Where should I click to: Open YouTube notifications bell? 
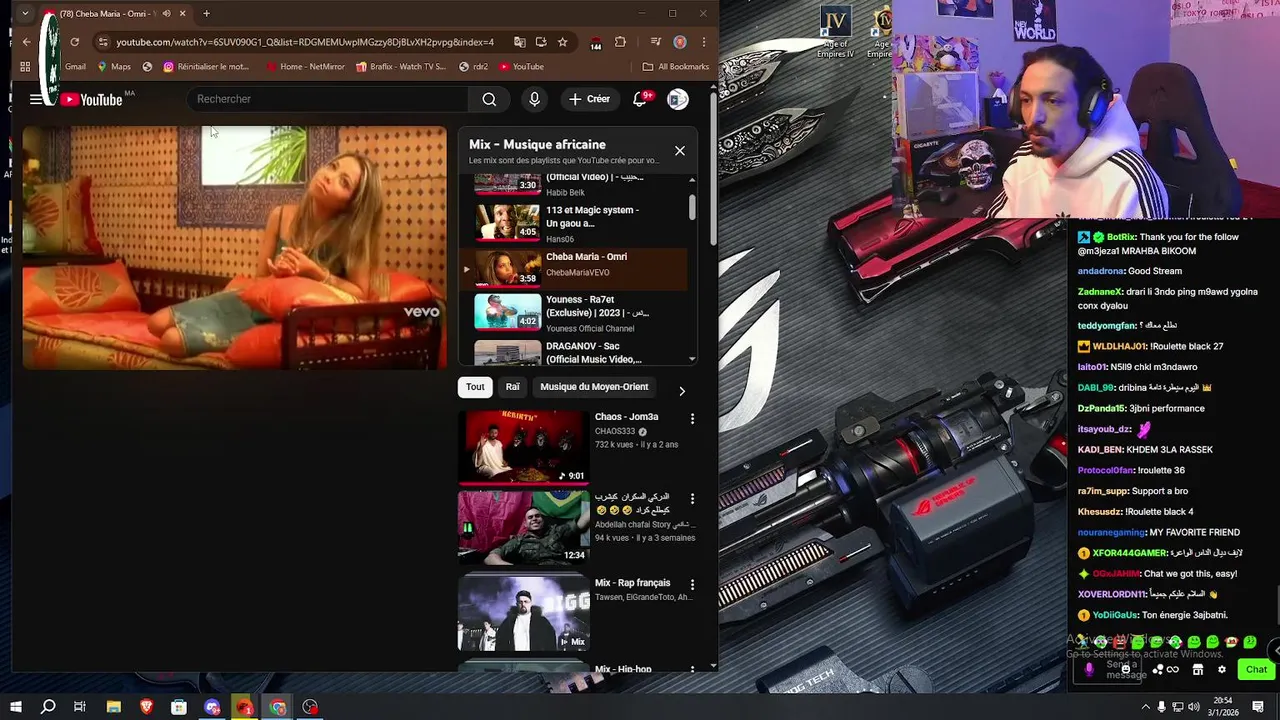(x=640, y=99)
